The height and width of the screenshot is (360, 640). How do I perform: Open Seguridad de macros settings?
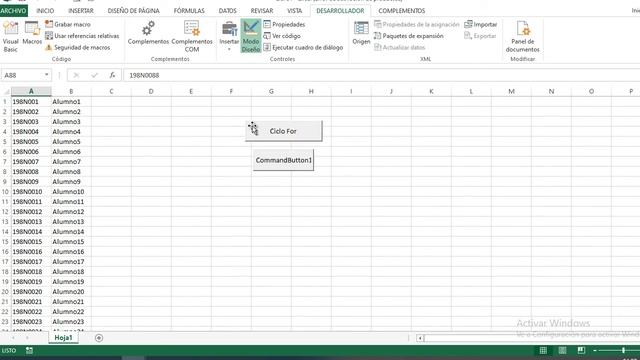coord(78,47)
